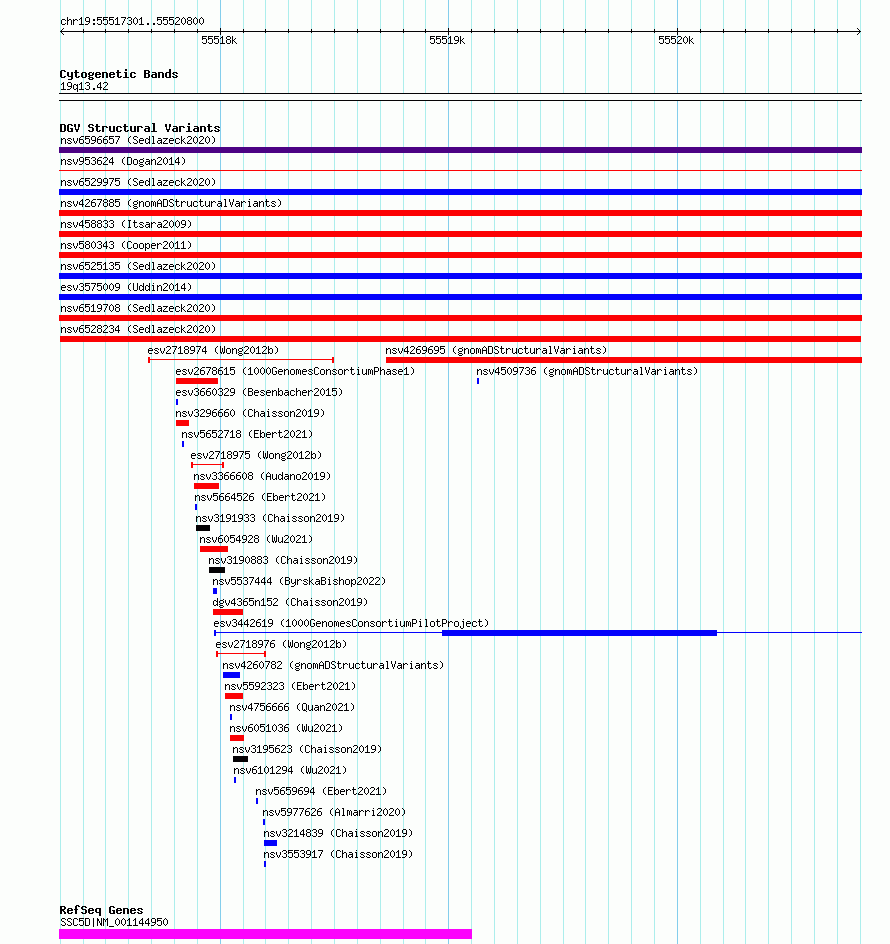The width and height of the screenshot is (890, 944).
Task: Open nsv6525135 (Sedlazeck2020) variant
Action: coord(138,266)
